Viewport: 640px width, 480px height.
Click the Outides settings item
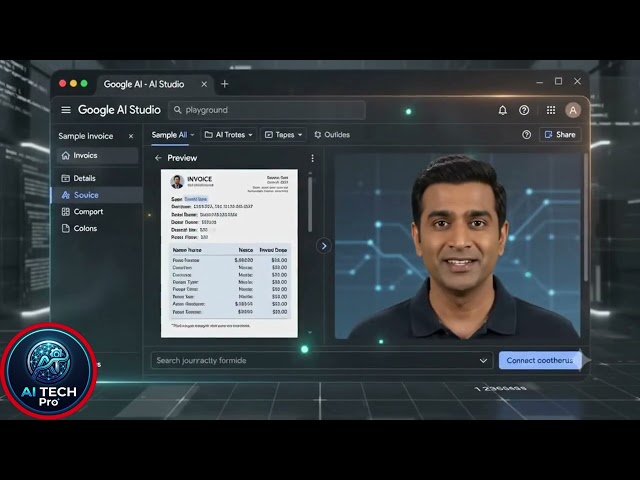pyautogui.click(x=332, y=135)
